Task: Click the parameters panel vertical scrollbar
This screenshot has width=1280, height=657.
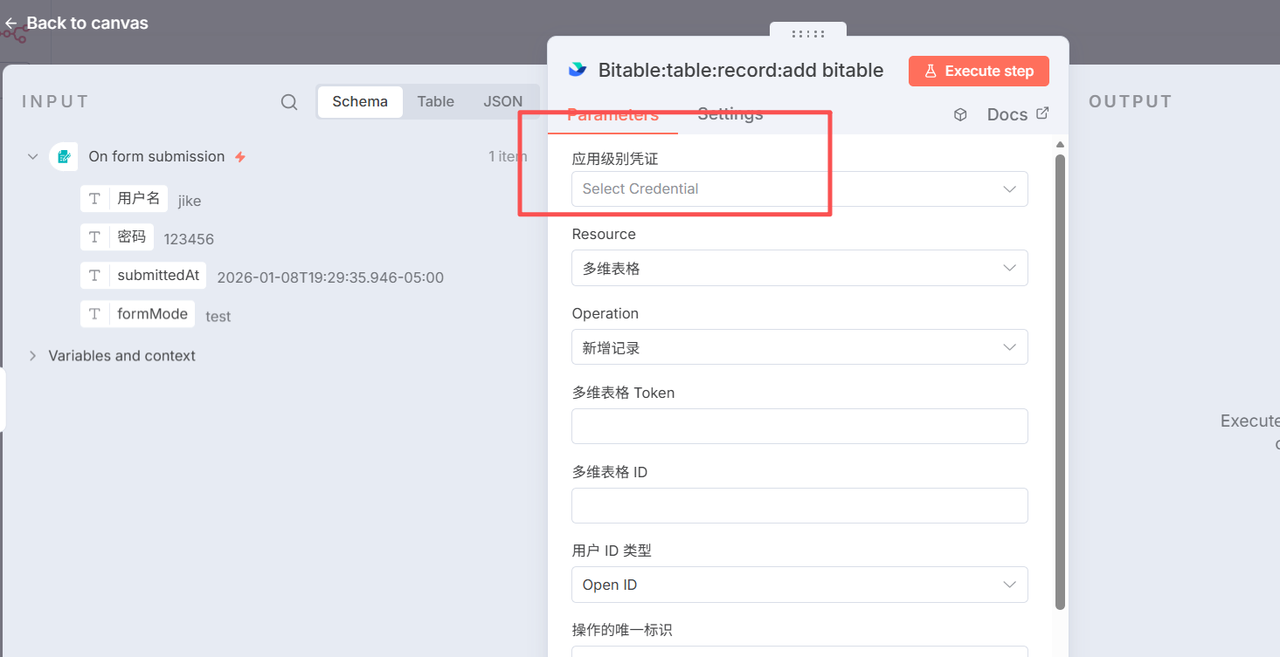Action: coord(1060,380)
